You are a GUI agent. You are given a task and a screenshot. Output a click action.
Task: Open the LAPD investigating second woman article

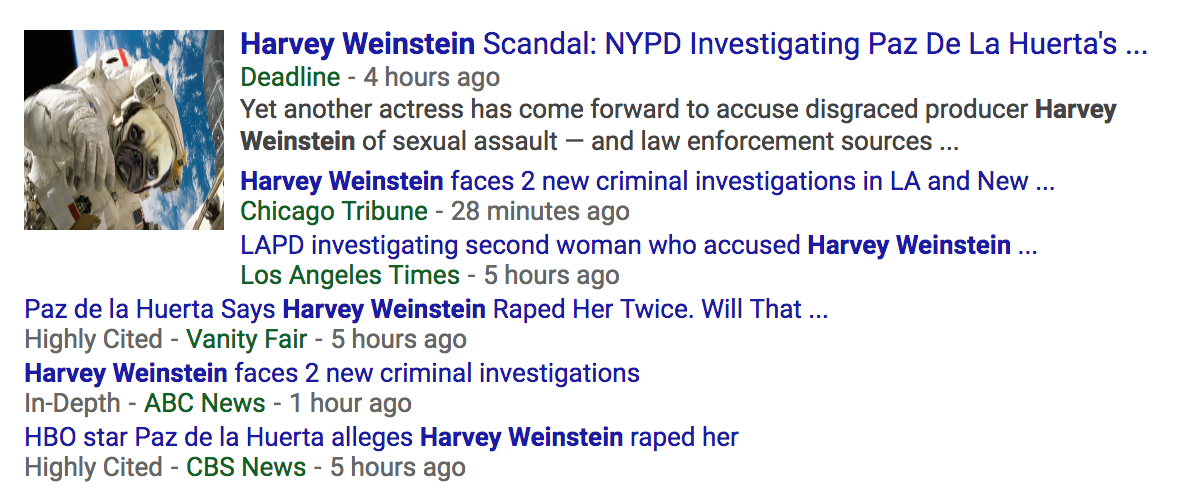[639, 244]
